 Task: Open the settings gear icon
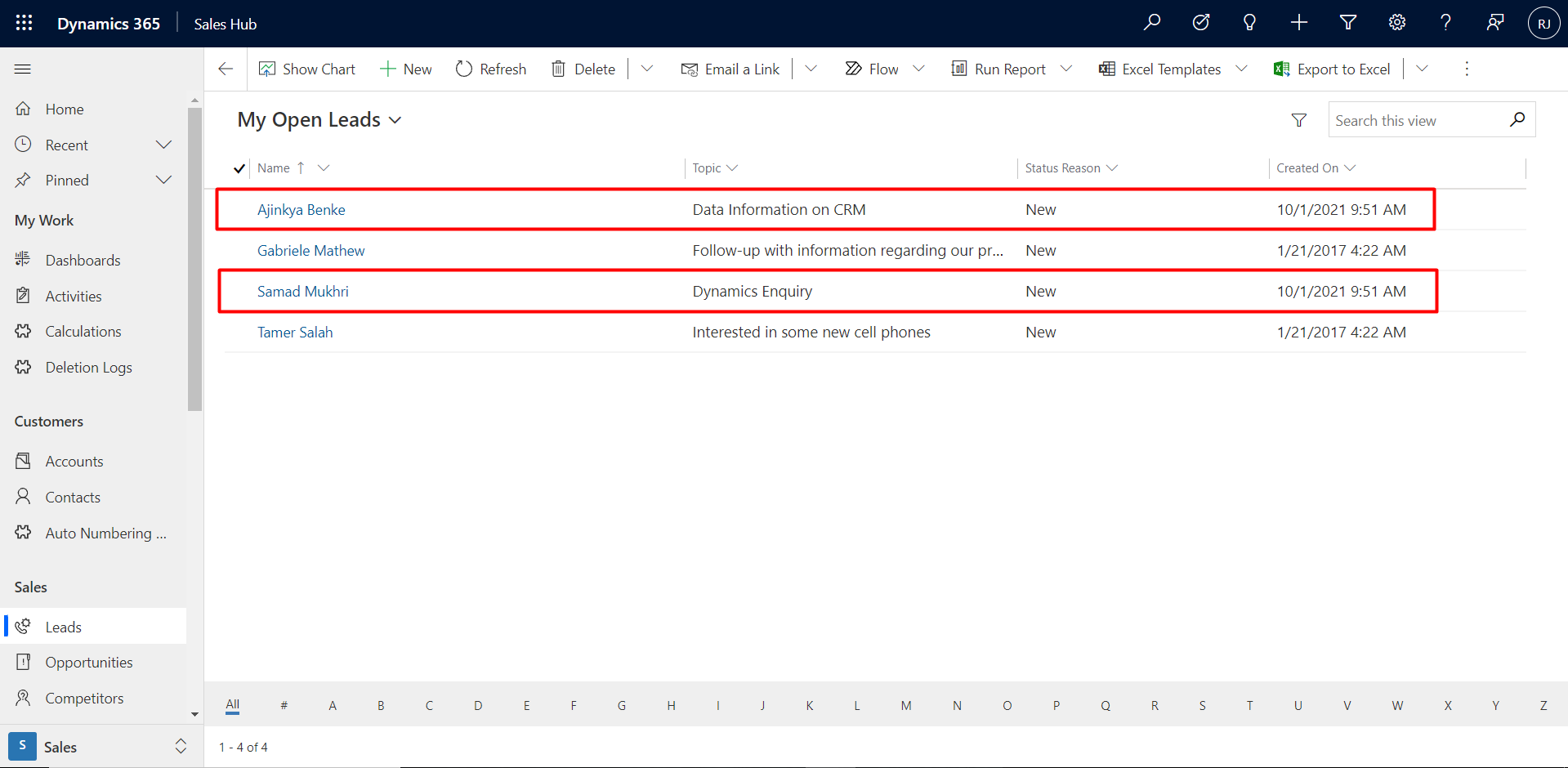[1397, 23]
